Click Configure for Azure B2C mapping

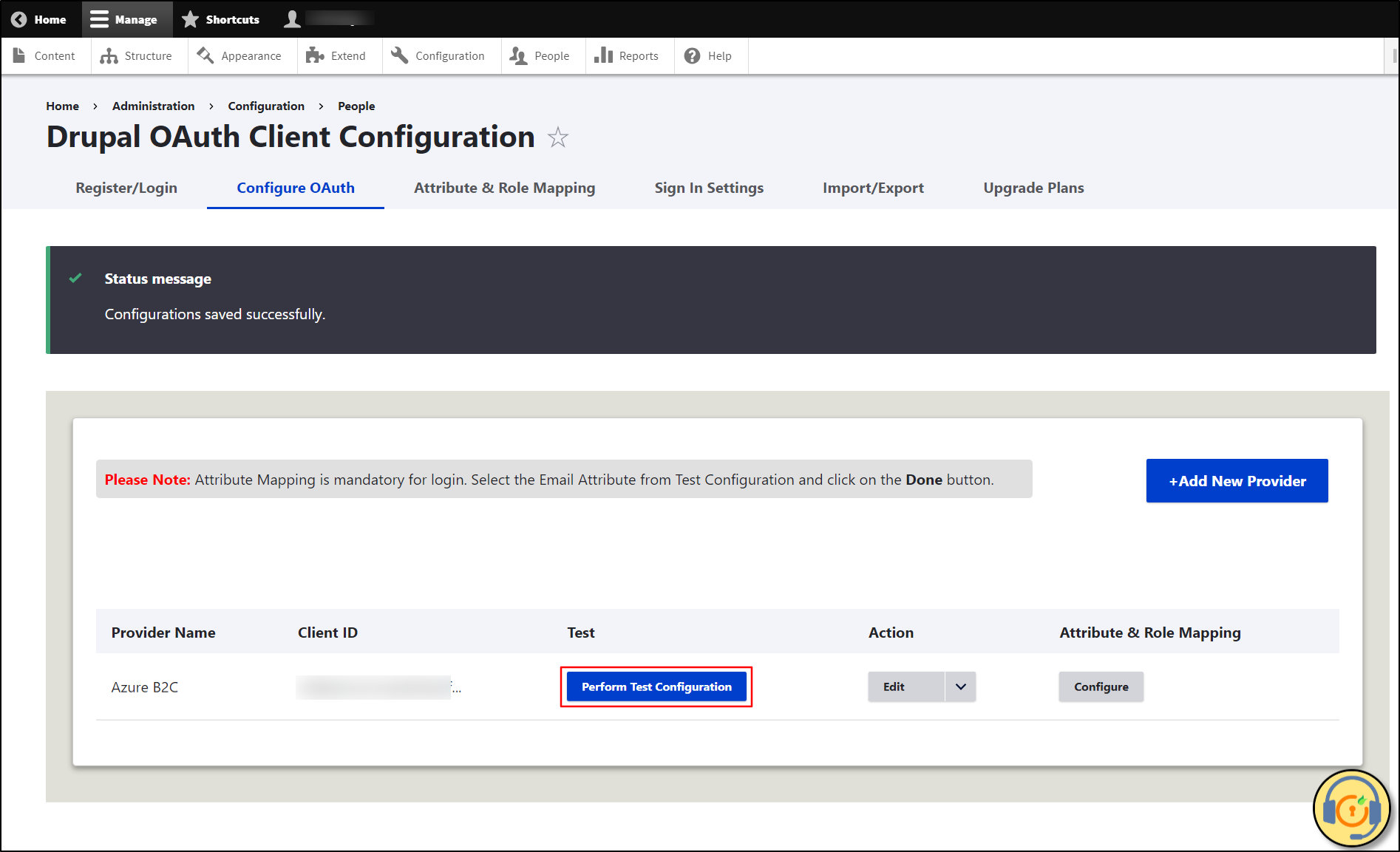[1101, 686]
